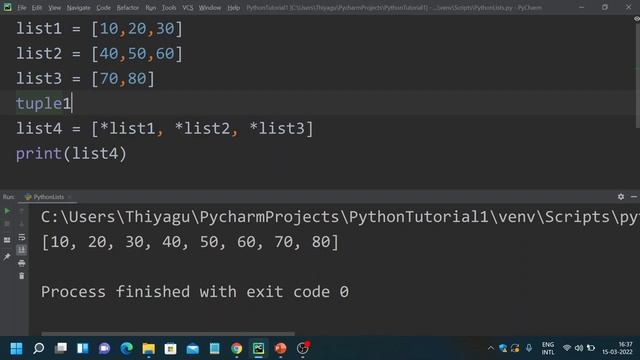Click the list1 = [10,20,30] line
The image size is (640, 360).
(x=99, y=29)
